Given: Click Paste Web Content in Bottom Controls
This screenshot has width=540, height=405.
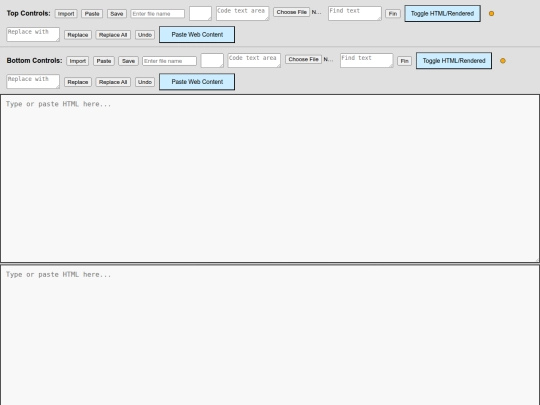Looking at the screenshot, I should click(x=197, y=82).
